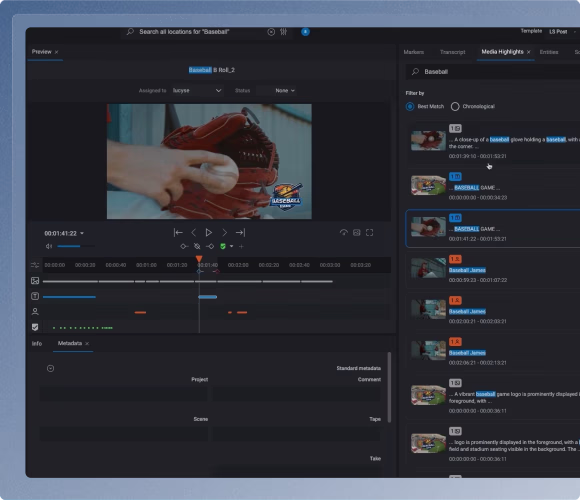
Task: Open the Baseball James highlight at 00:02:06:21
Action: coord(493,352)
